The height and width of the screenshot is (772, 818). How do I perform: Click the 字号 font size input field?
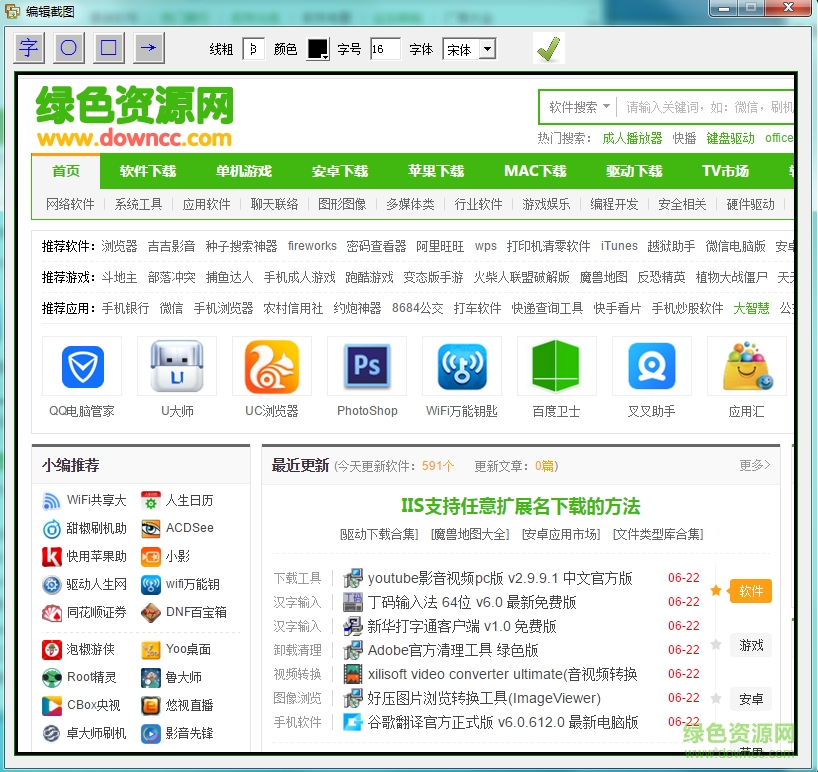pyautogui.click(x=385, y=48)
